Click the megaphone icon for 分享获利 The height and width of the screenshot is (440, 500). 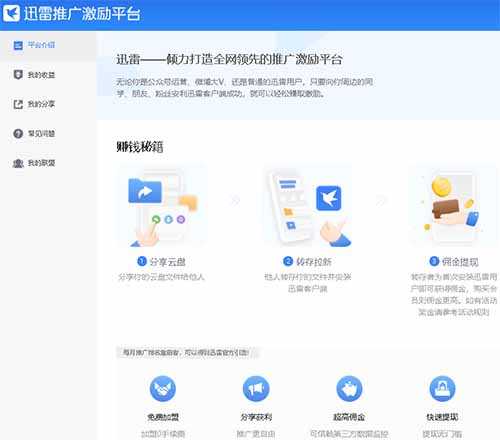(256, 389)
